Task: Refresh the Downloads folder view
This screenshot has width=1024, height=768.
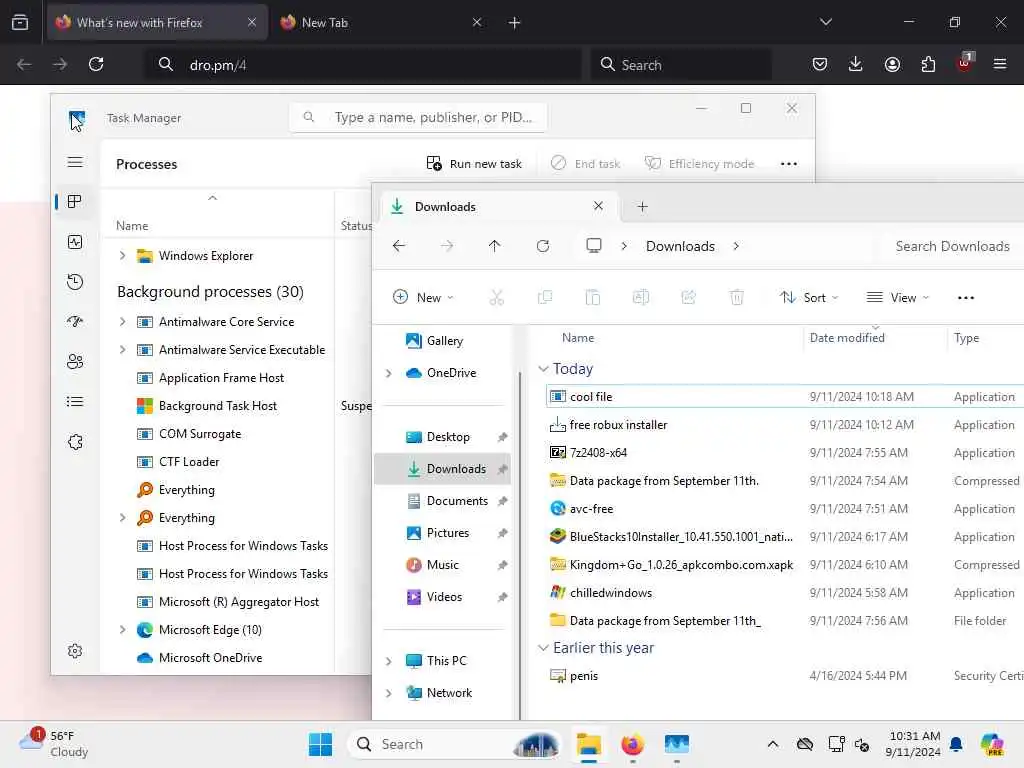Action: click(x=543, y=246)
